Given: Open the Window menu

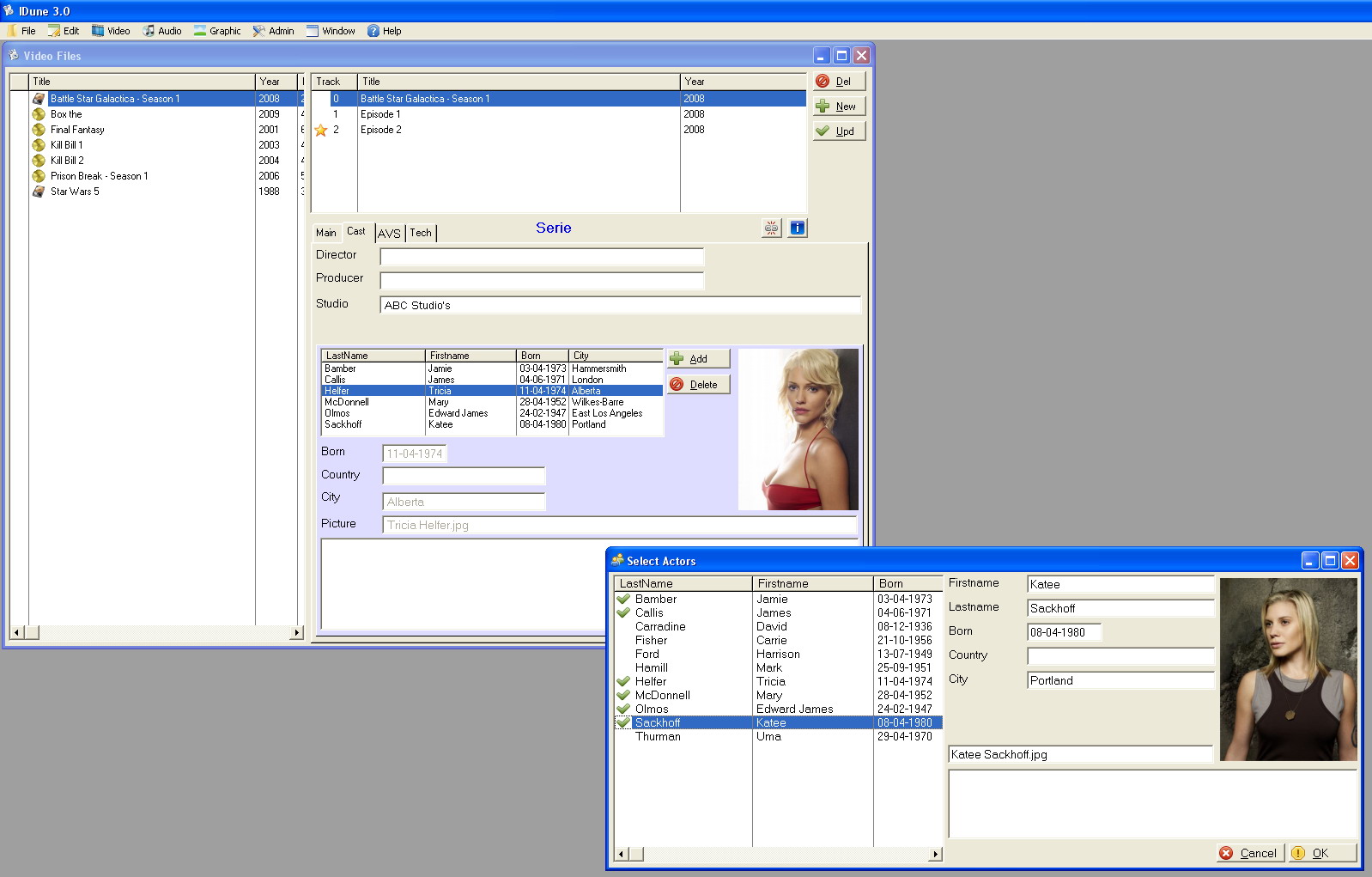Looking at the screenshot, I should [x=331, y=31].
